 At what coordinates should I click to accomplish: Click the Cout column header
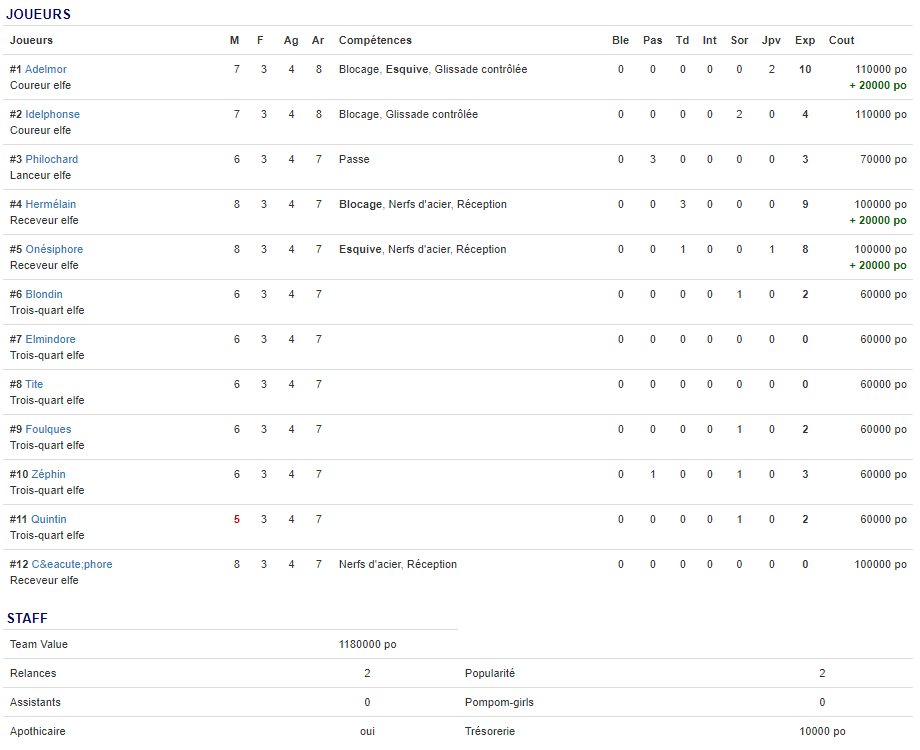[841, 40]
